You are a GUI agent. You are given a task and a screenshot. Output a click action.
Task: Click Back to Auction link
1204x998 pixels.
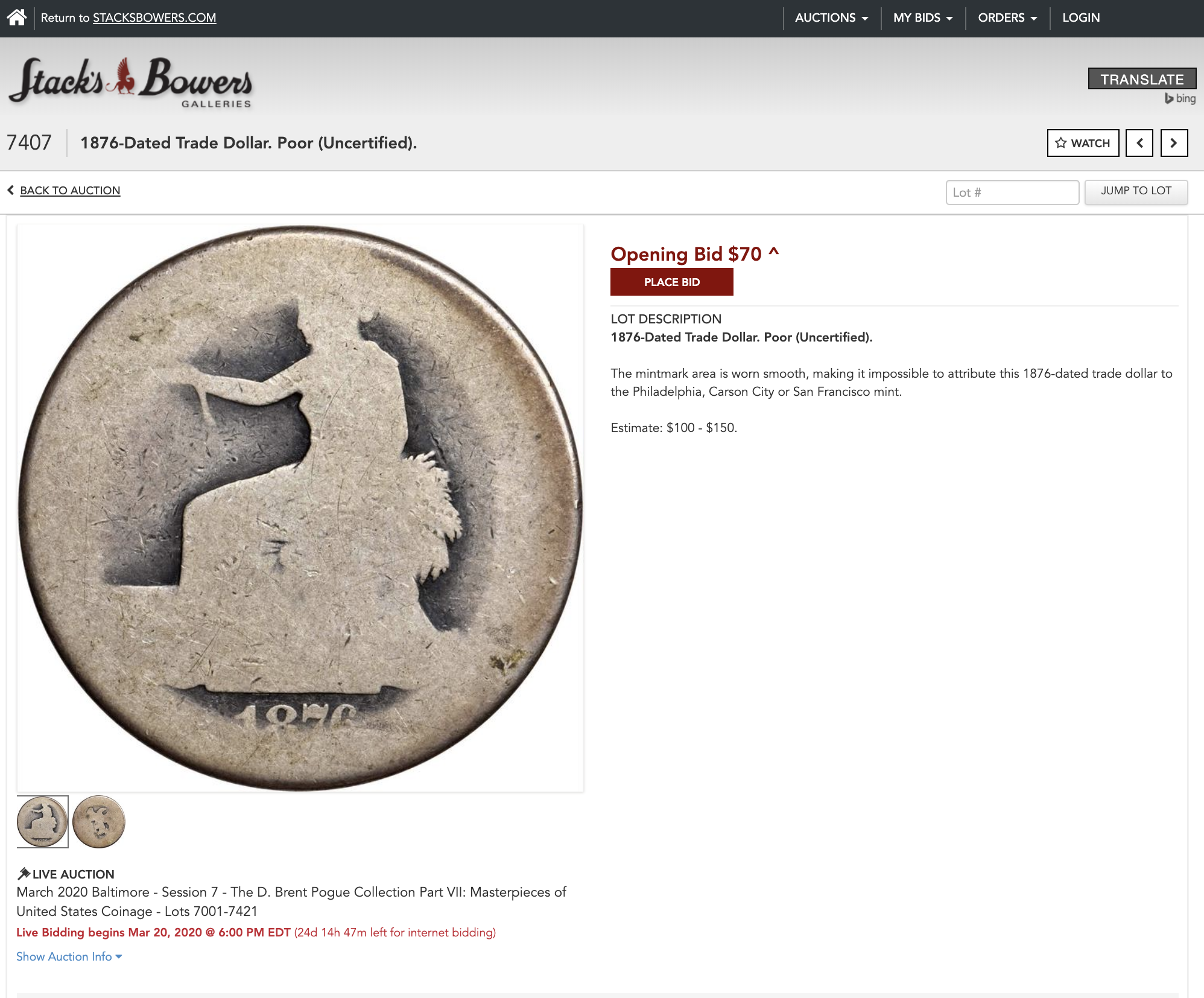coord(70,190)
